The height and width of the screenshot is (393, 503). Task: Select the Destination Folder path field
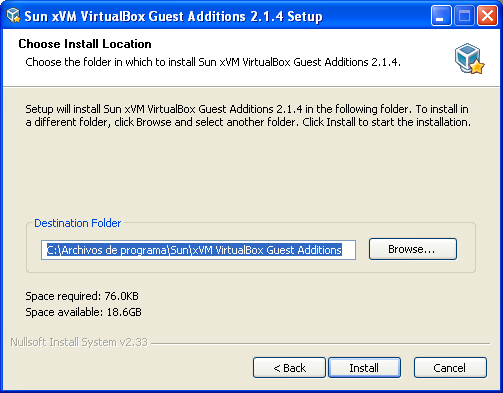(198, 250)
